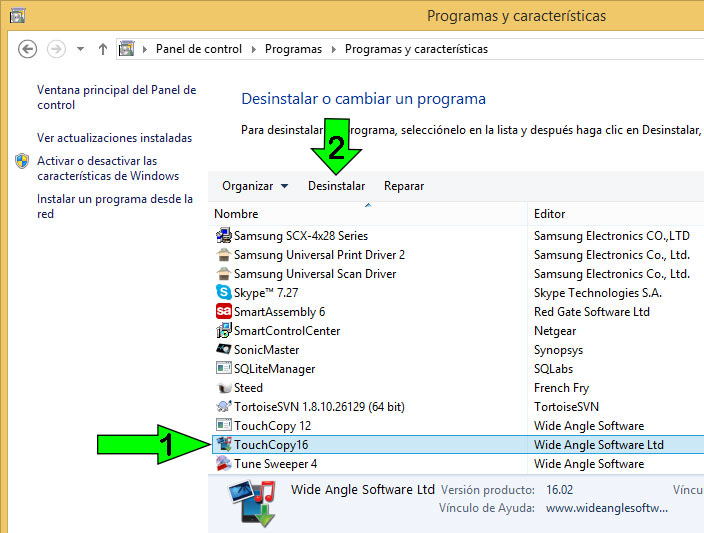The width and height of the screenshot is (704, 533).
Task: Select Skype 7.27 program name
Action: click(266, 293)
